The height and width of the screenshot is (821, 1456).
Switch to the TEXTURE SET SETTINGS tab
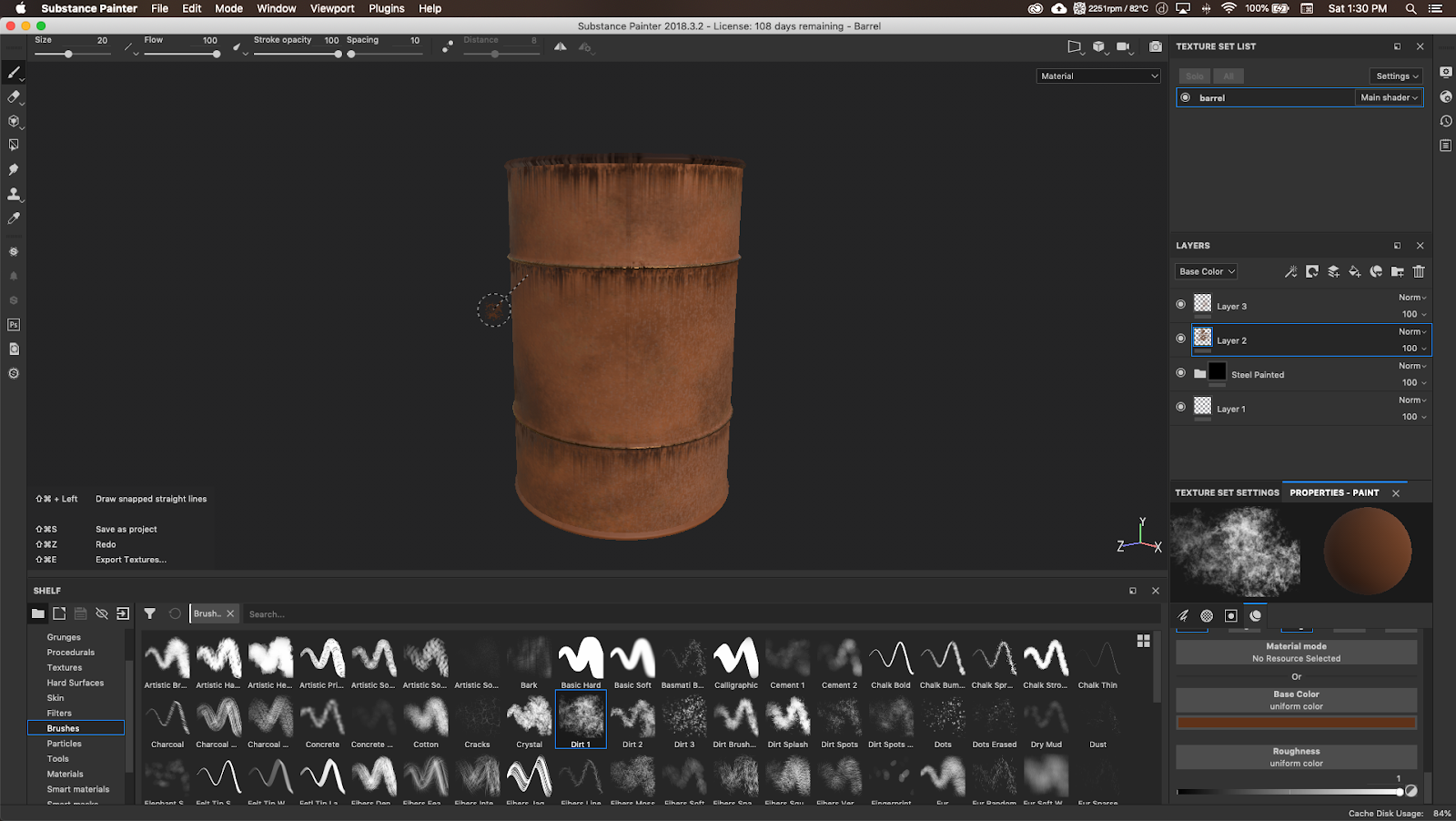click(1227, 492)
